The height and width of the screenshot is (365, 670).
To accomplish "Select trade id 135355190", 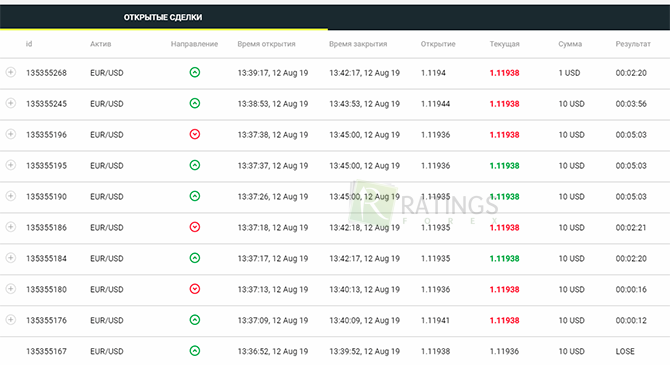I will tap(47, 197).
